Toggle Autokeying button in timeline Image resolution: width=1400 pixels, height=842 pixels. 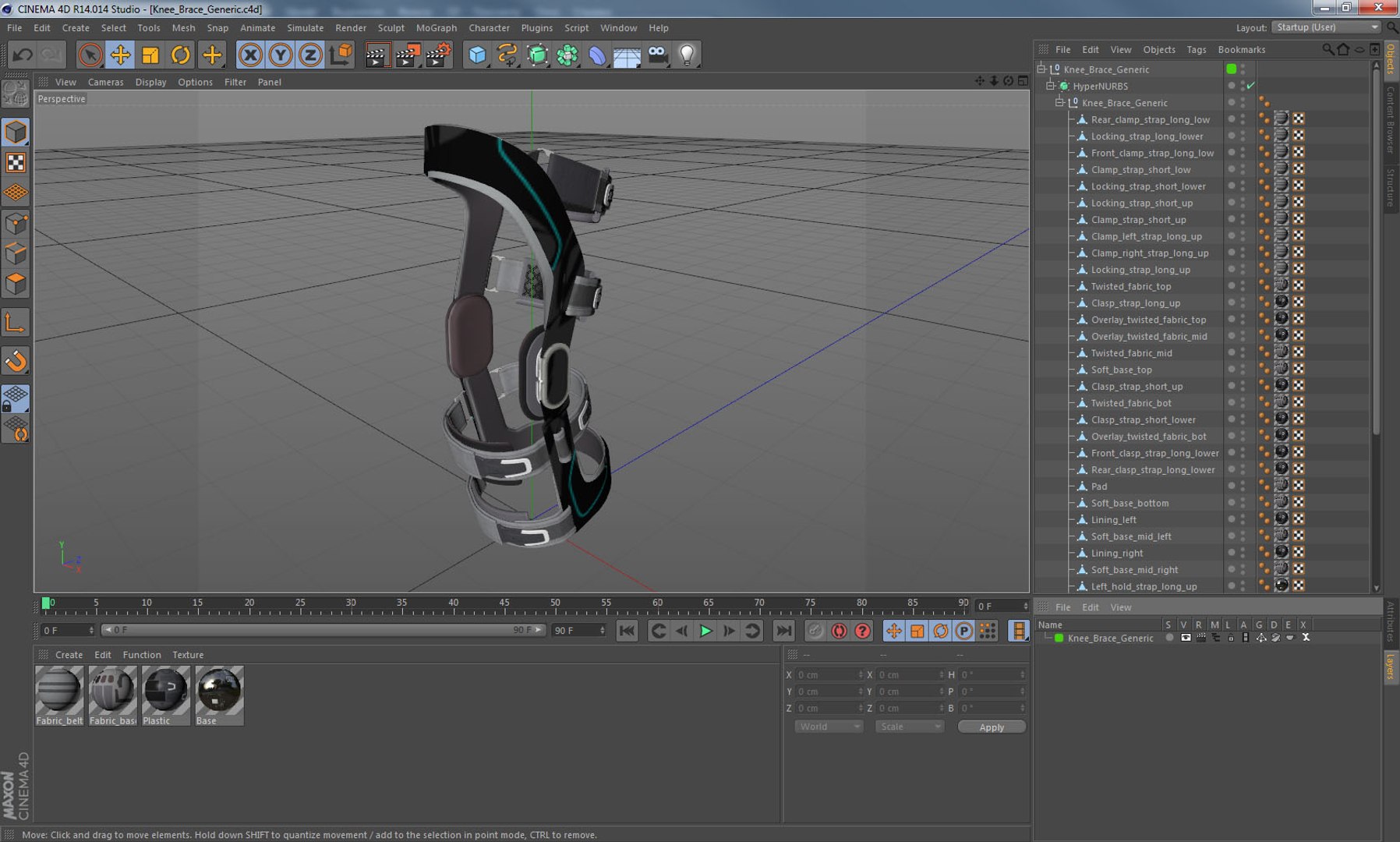839,631
